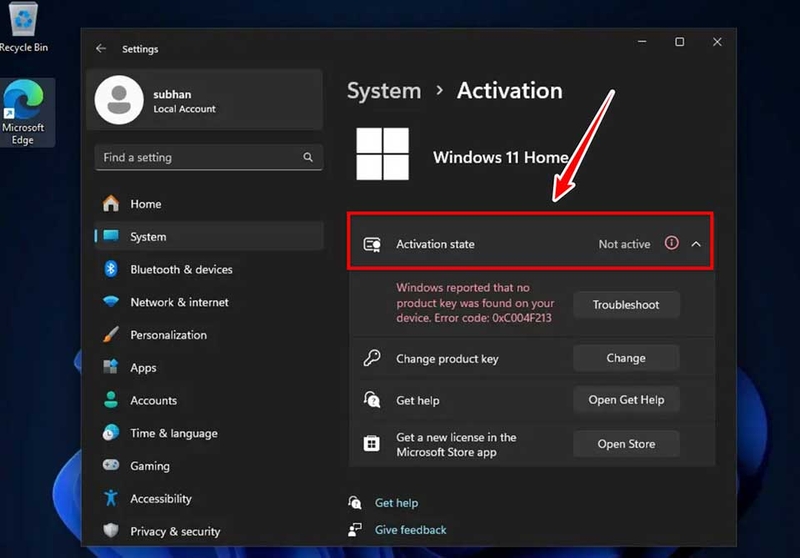800x558 pixels.
Task: Click the System monitor icon in sidebar
Action: (111, 236)
